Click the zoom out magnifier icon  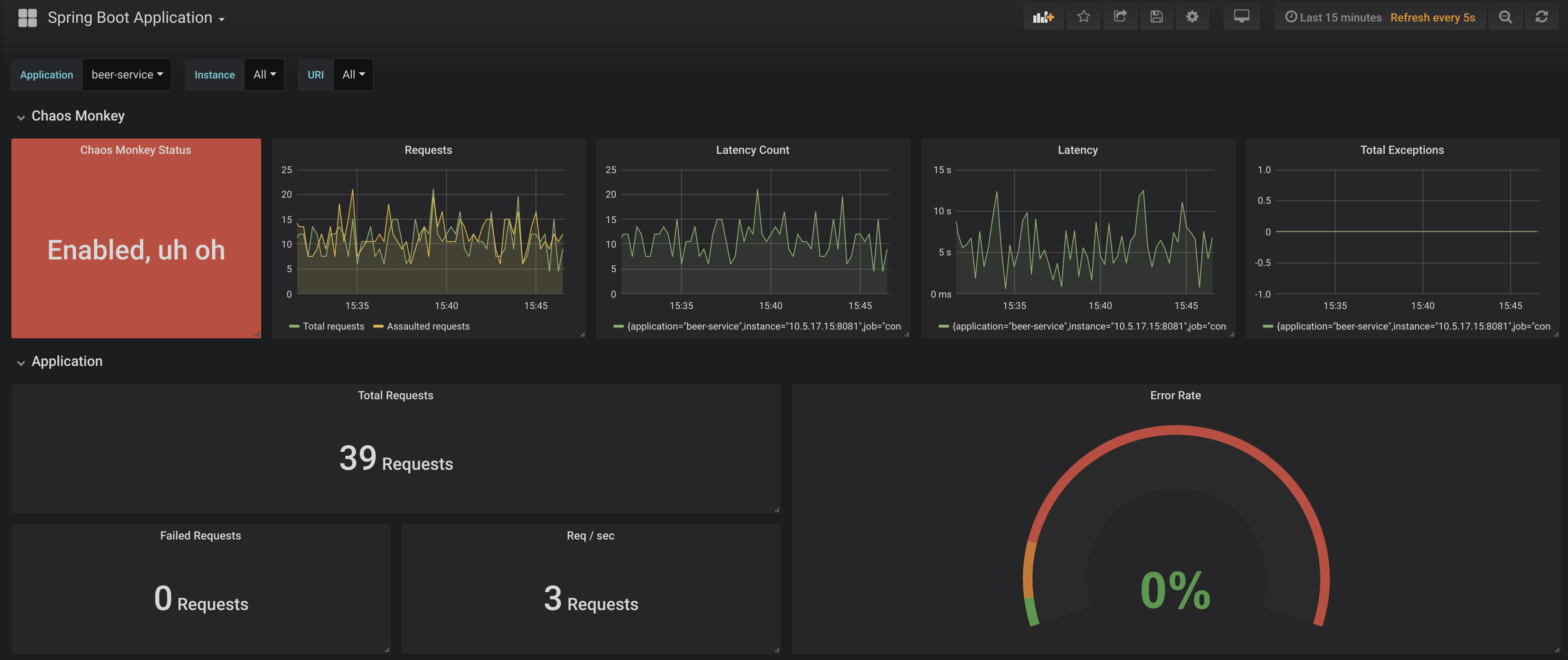click(x=1505, y=17)
